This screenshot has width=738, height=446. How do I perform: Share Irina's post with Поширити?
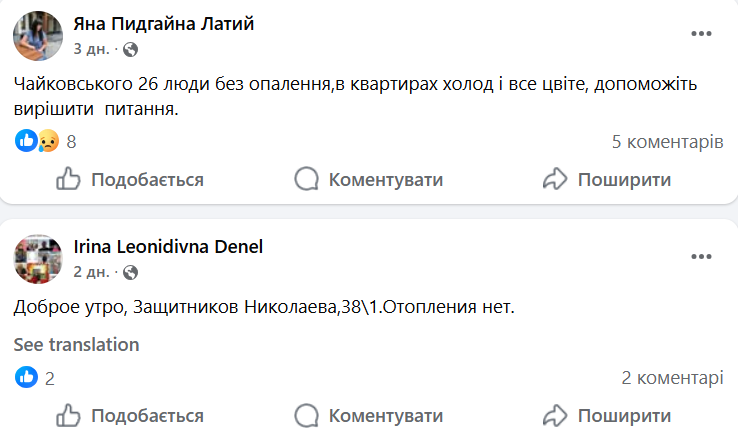tap(606, 415)
